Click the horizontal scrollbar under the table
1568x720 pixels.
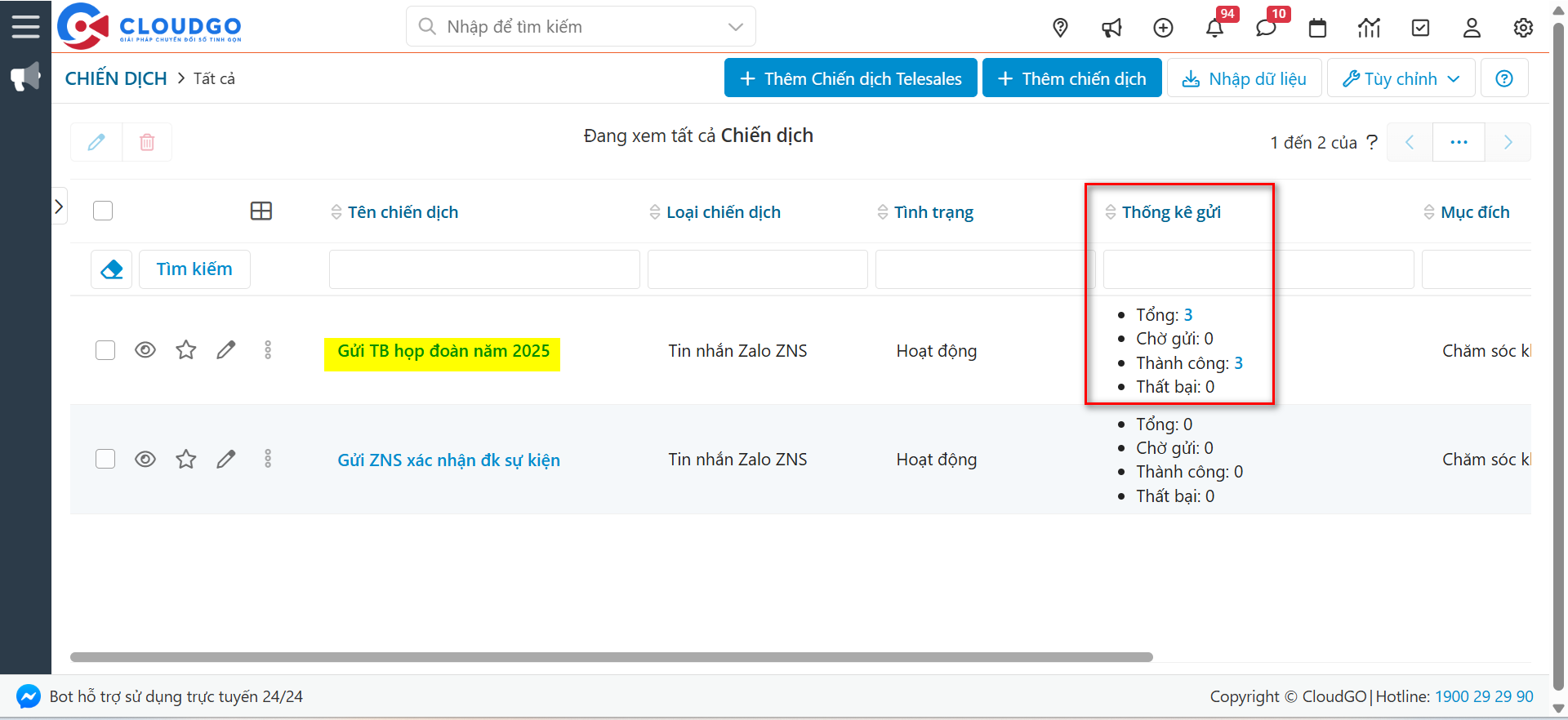[611, 657]
